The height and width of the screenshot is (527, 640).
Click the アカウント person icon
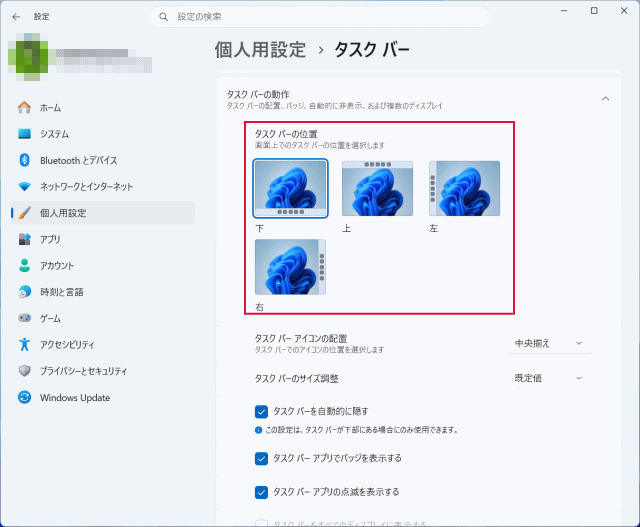pos(24,265)
